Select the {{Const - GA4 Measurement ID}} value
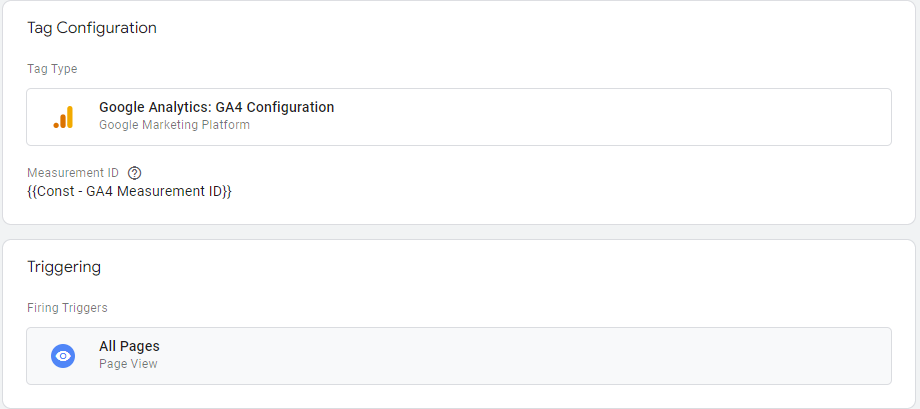Image resolution: width=920 pixels, height=409 pixels. (129, 191)
